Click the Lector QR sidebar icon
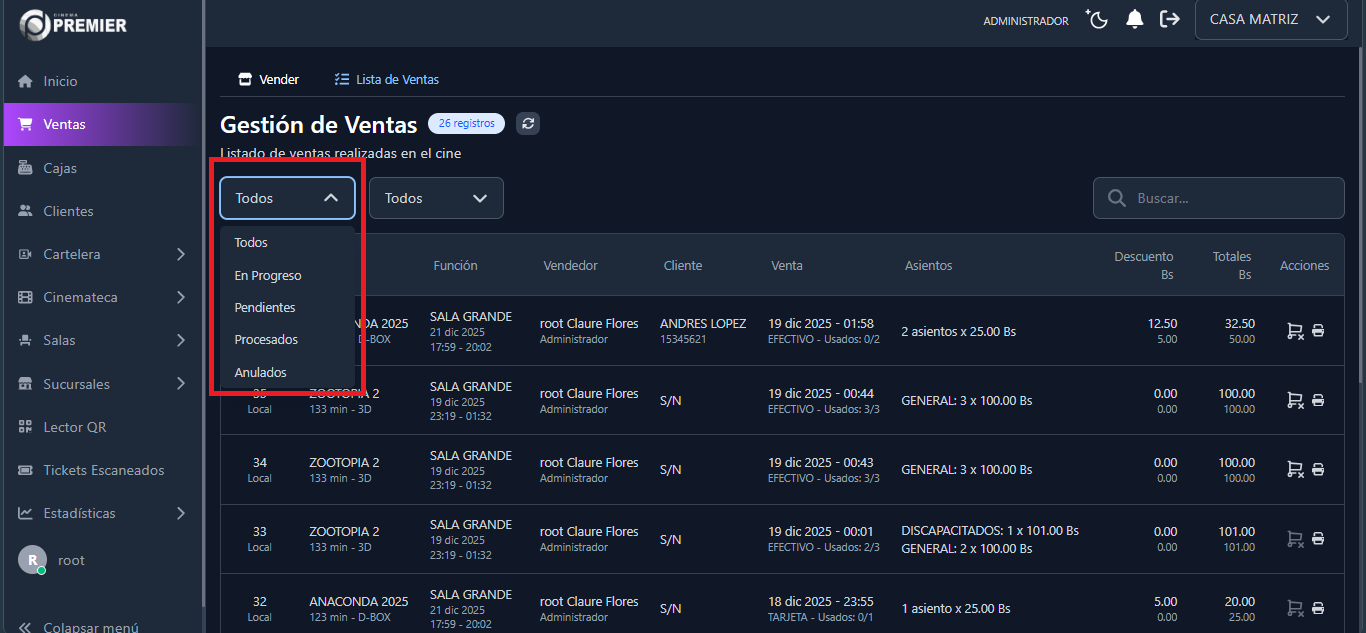 click(x=26, y=427)
